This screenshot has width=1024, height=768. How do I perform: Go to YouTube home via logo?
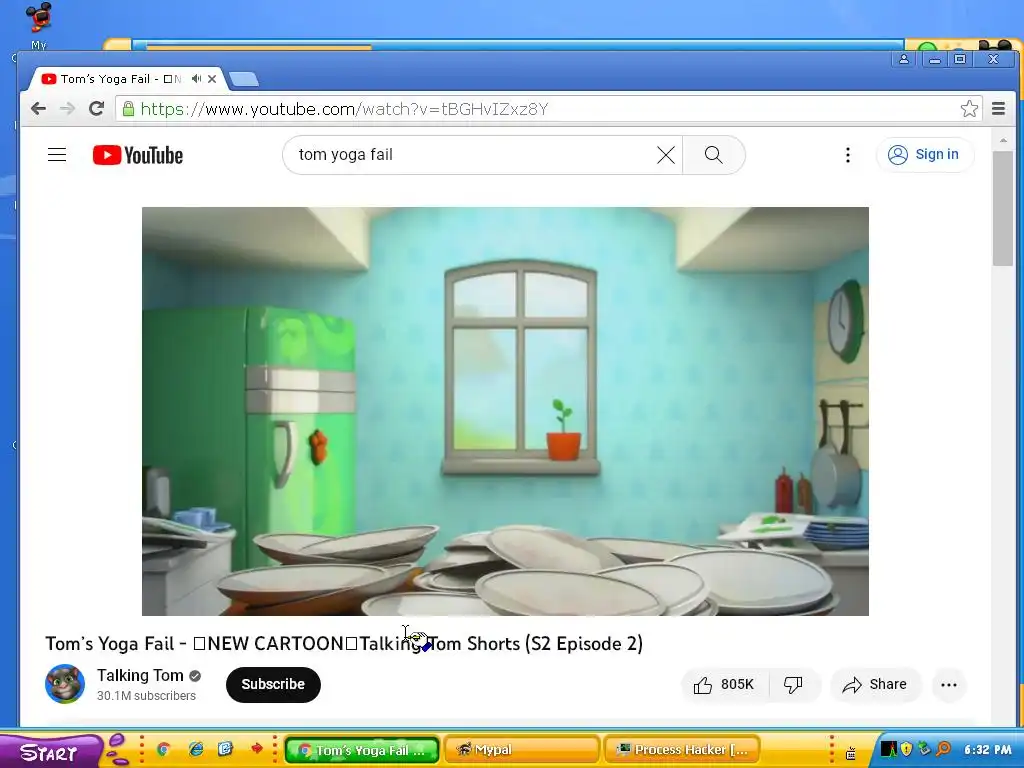138,155
